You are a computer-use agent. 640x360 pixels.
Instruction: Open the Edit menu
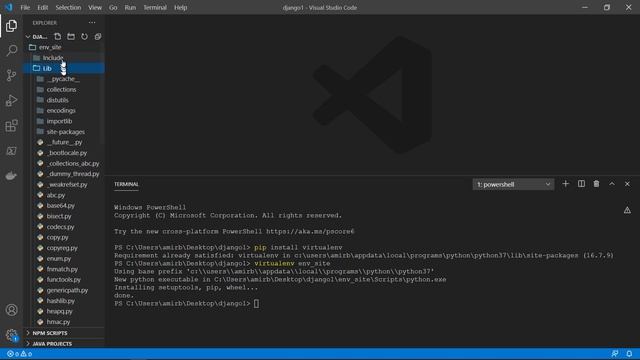point(42,7)
